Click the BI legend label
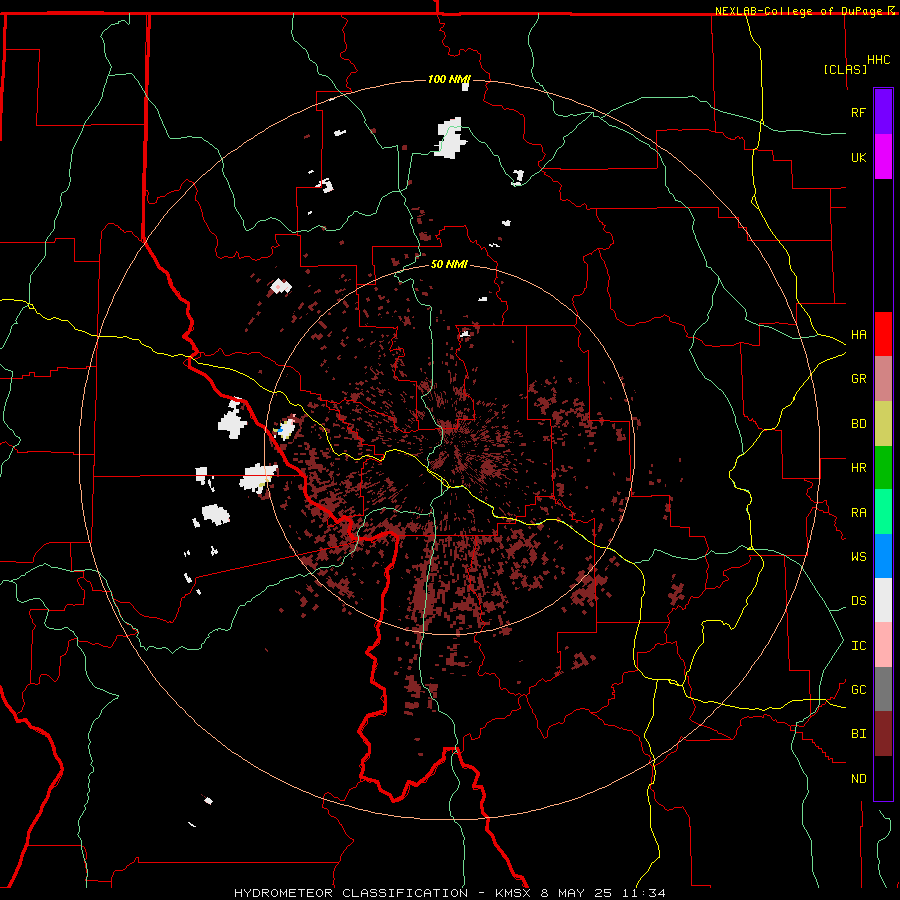 coord(858,734)
